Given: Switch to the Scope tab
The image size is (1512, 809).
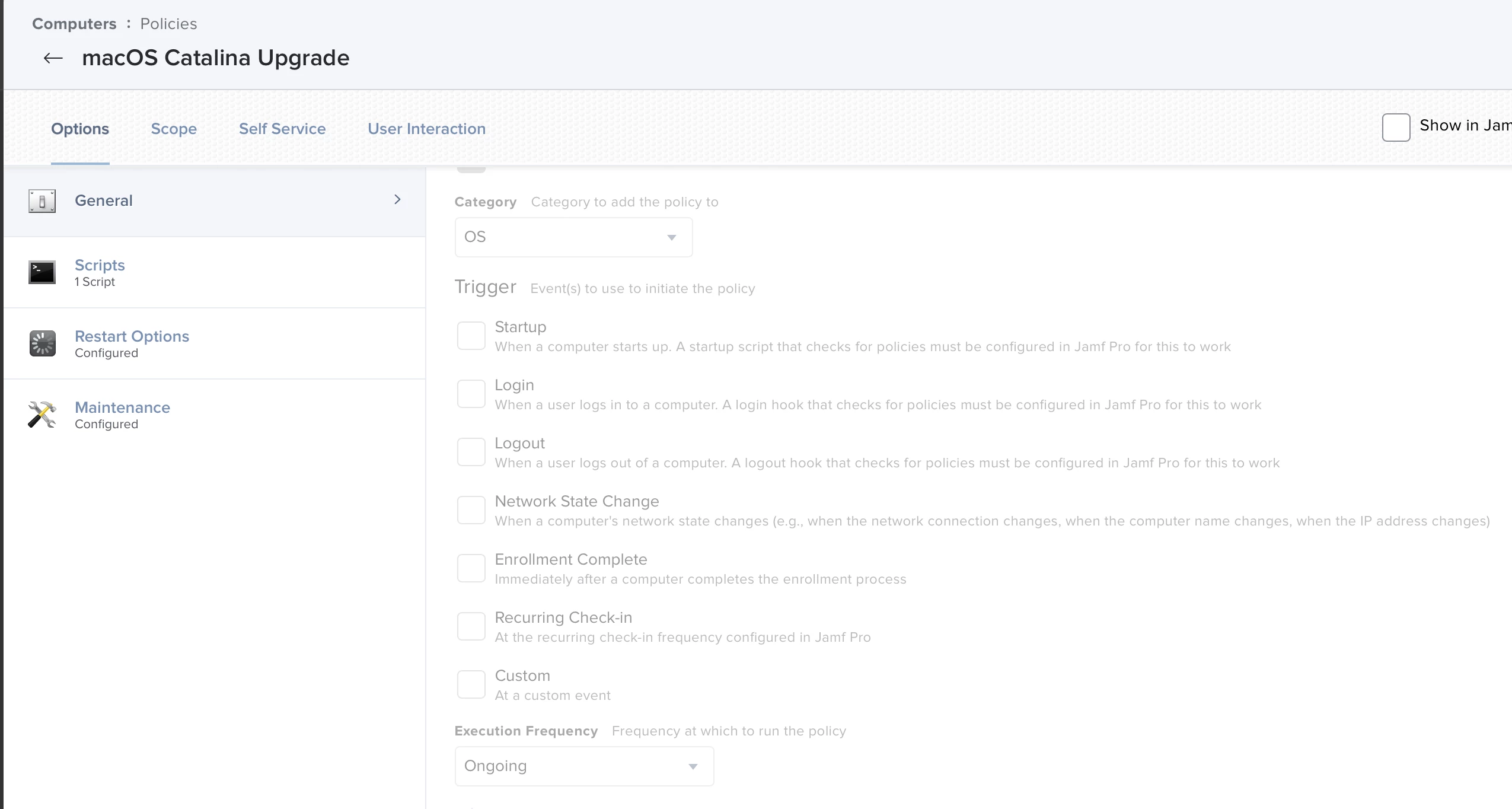Looking at the screenshot, I should coord(174,129).
